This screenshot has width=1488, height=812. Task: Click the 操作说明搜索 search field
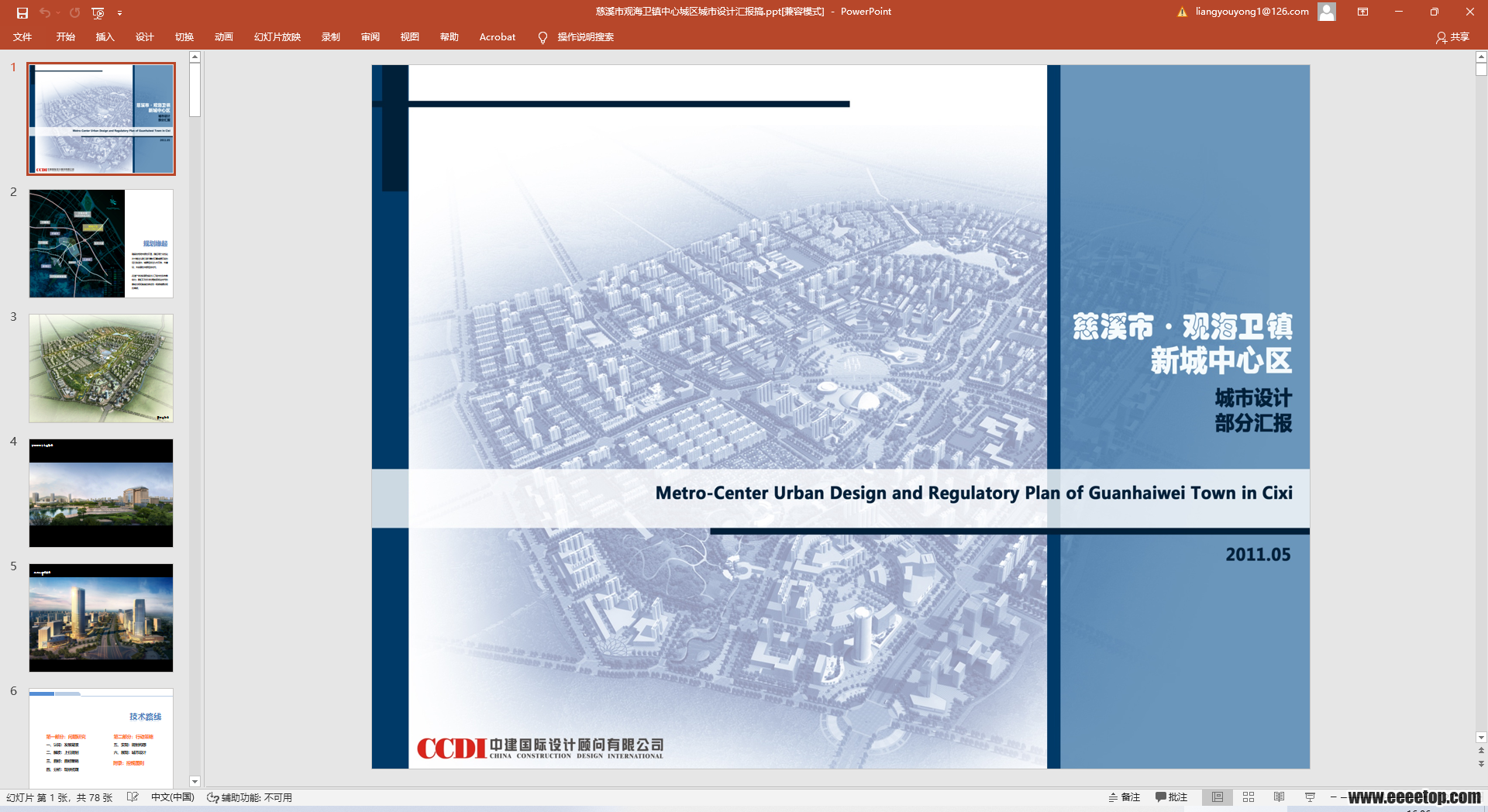586,36
